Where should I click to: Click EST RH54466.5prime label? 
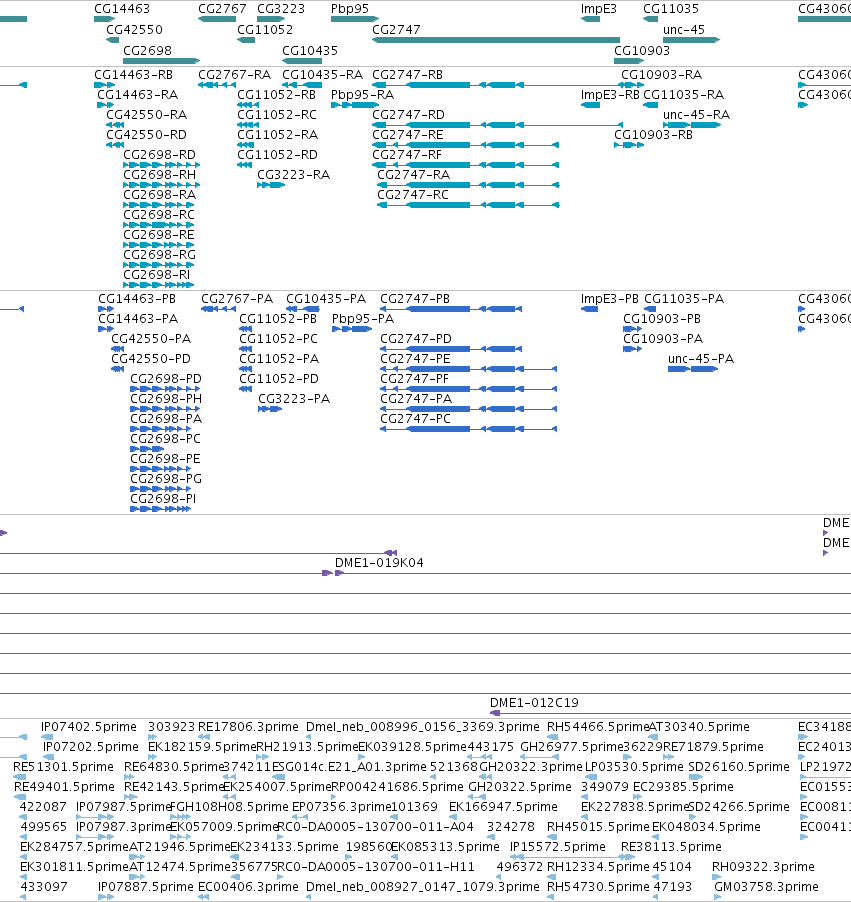click(597, 727)
